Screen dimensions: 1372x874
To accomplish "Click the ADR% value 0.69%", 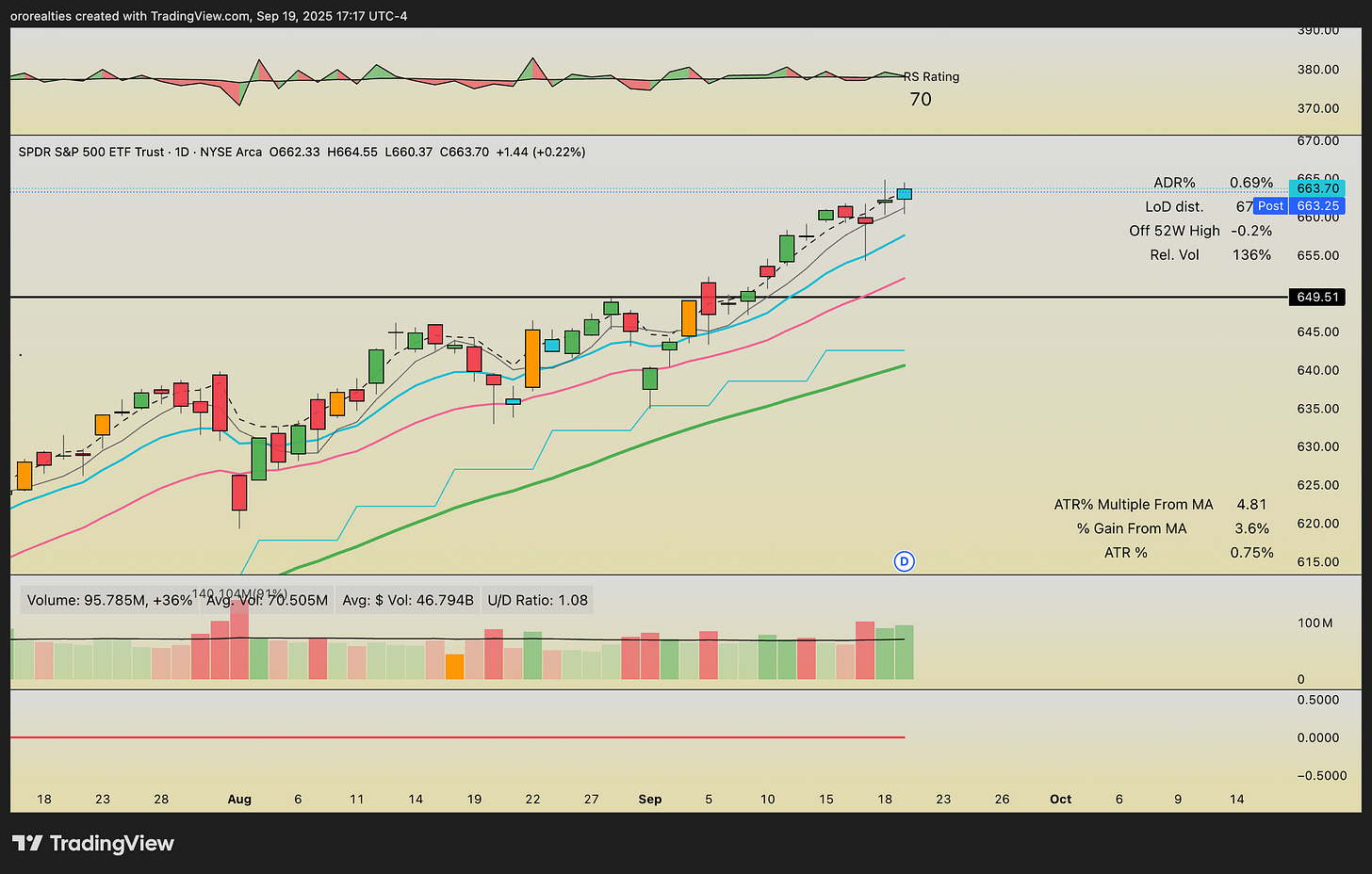I will click(x=1251, y=183).
